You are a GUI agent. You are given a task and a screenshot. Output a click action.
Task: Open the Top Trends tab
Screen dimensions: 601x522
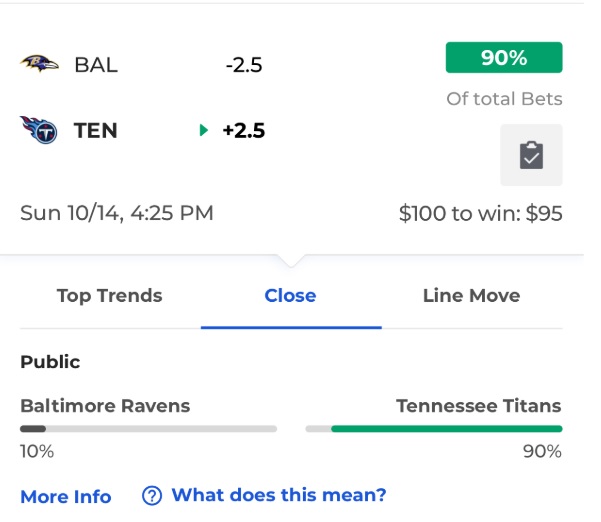pos(110,296)
